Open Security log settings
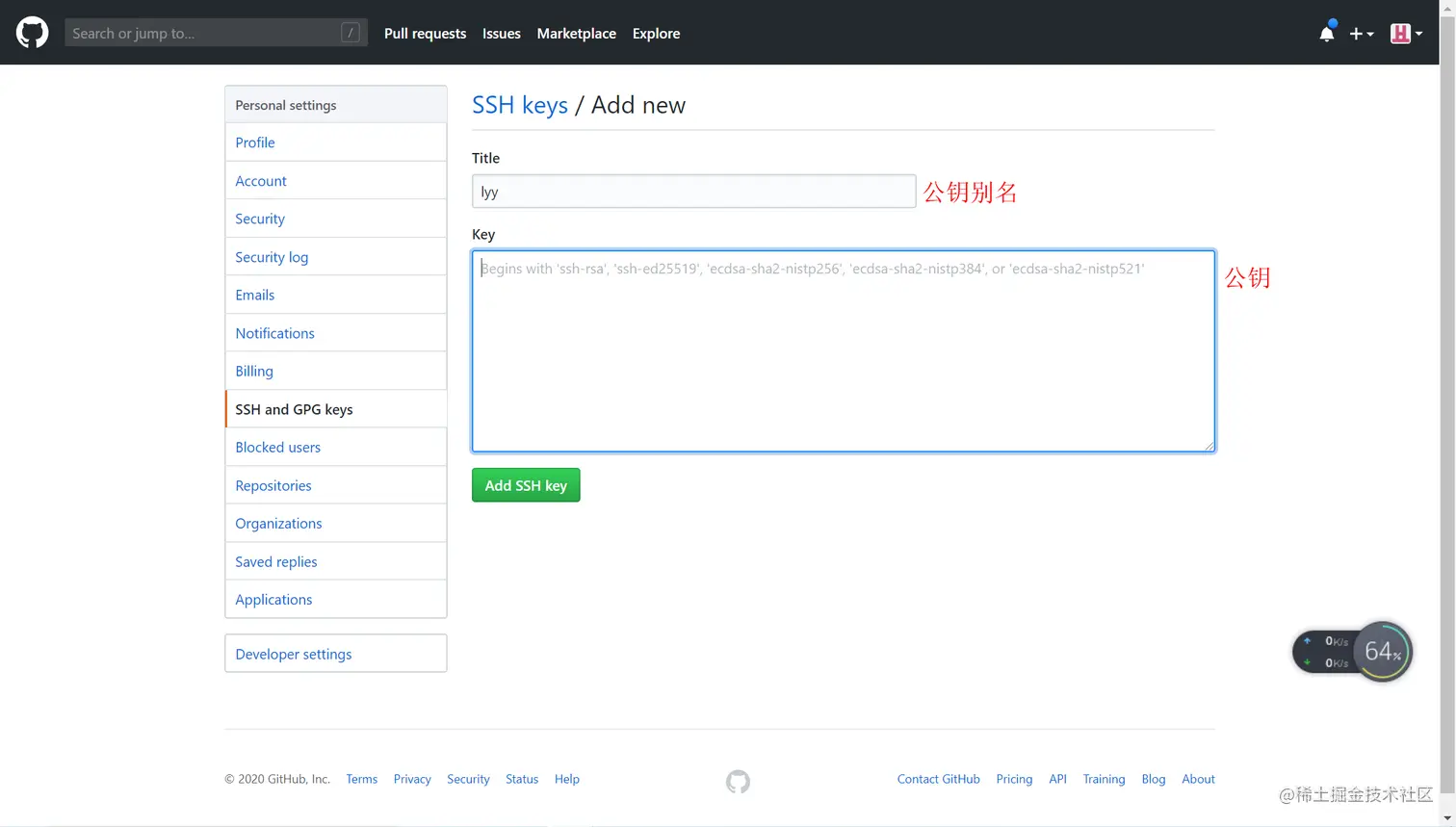This screenshot has height=827, width=1456. (335, 257)
